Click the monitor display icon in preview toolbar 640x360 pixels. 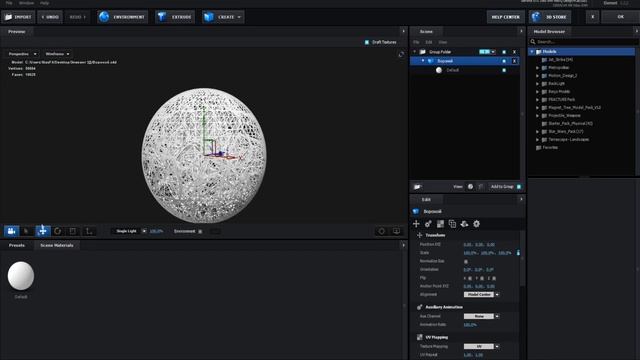point(396,231)
